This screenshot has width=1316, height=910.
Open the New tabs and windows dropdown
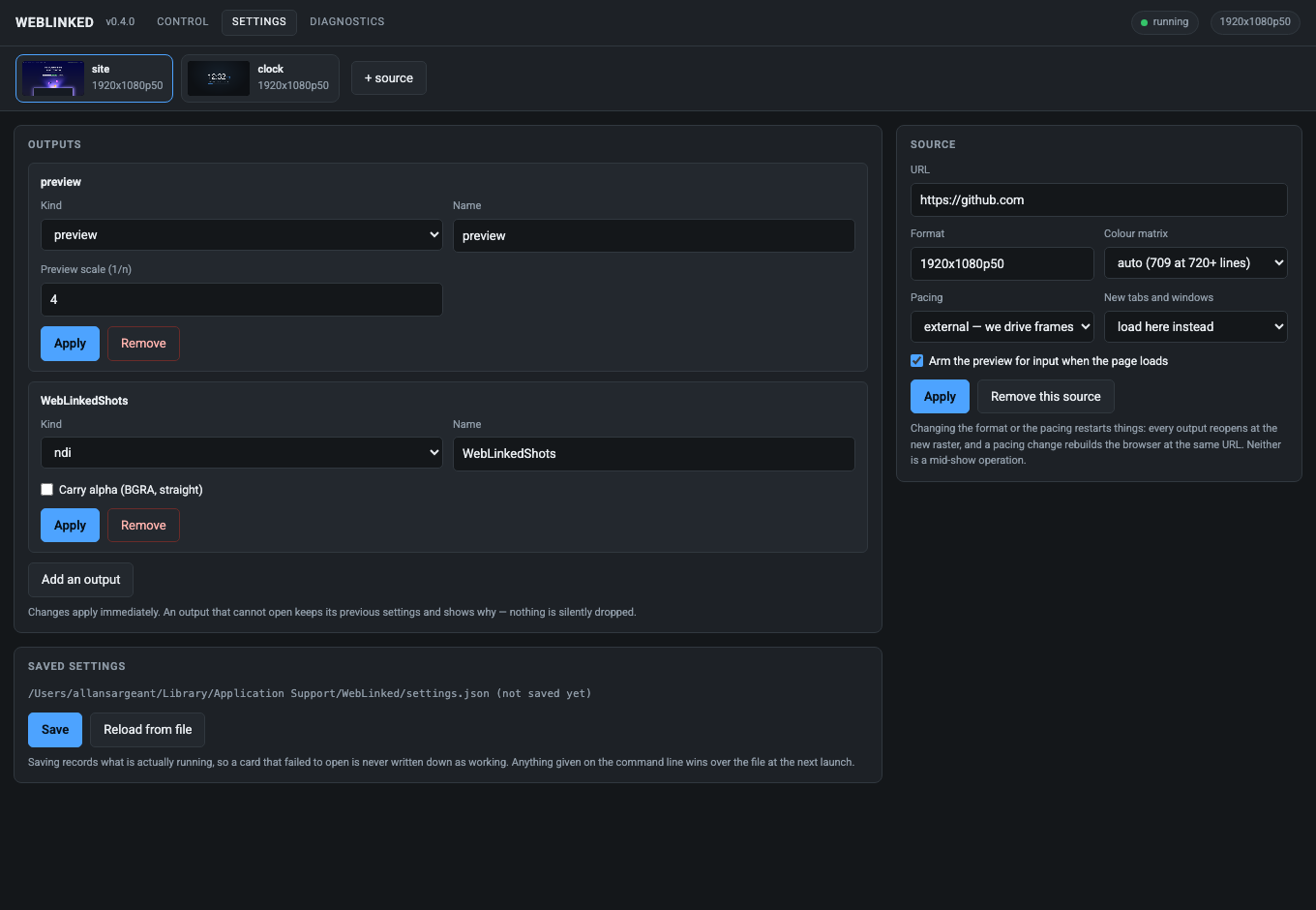click(x=1196, y=327)
